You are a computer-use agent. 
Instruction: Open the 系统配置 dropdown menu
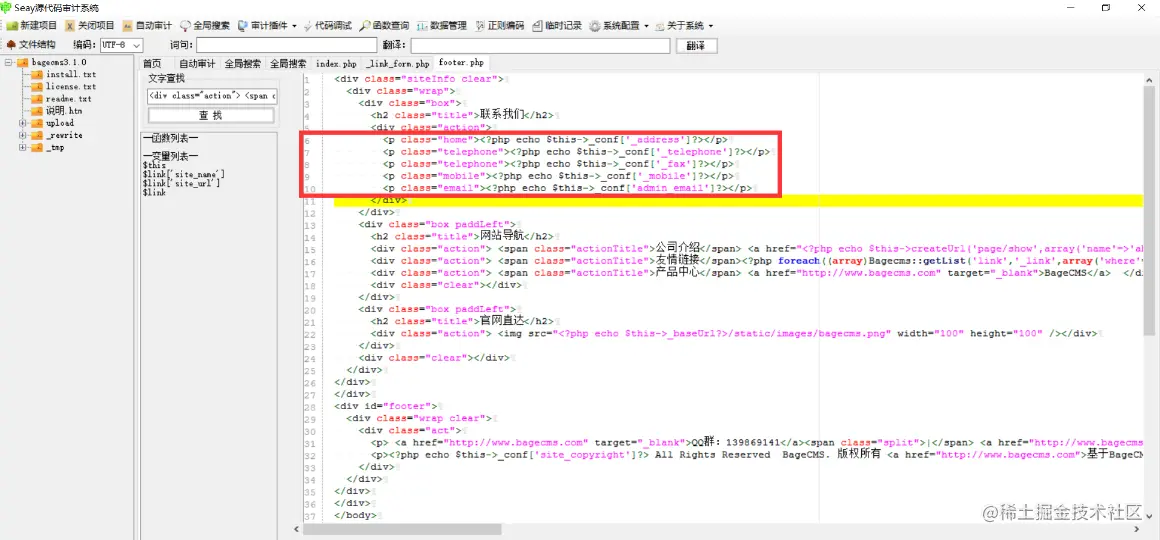click(619, 25)
